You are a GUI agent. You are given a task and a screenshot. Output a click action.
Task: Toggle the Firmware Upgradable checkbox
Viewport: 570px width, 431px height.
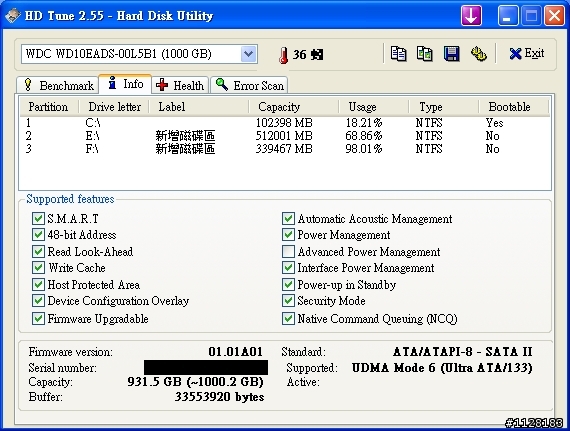pos(38,318)
